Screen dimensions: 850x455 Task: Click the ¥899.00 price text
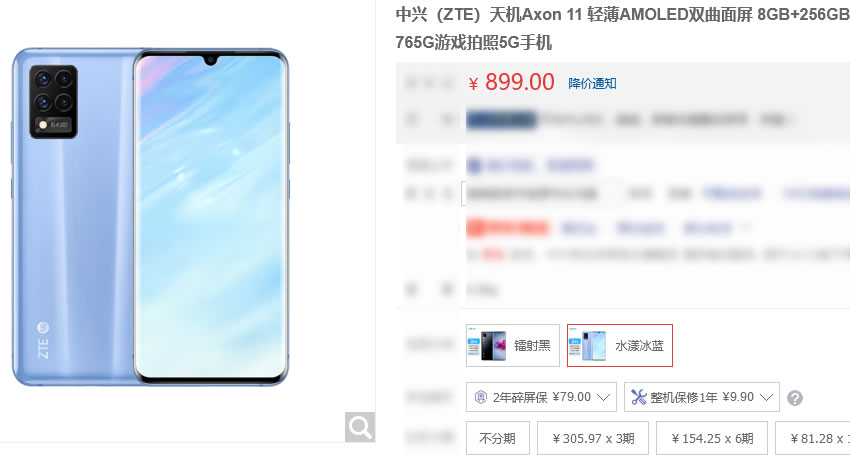(x=512, y=82)
